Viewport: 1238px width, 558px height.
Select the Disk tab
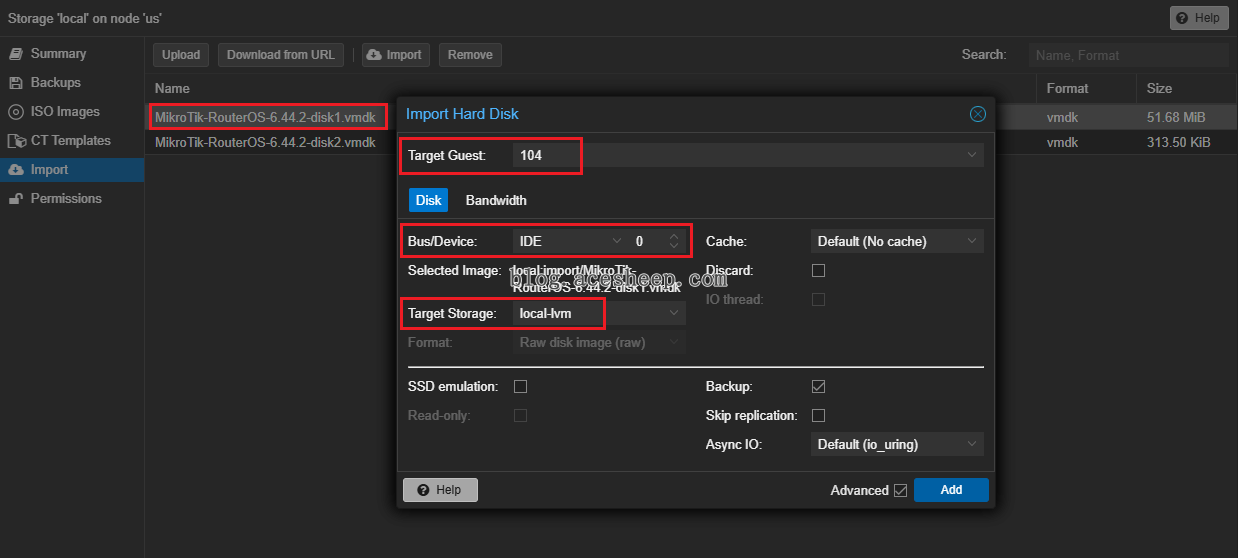pyautogui.click(x=428, y=200)
